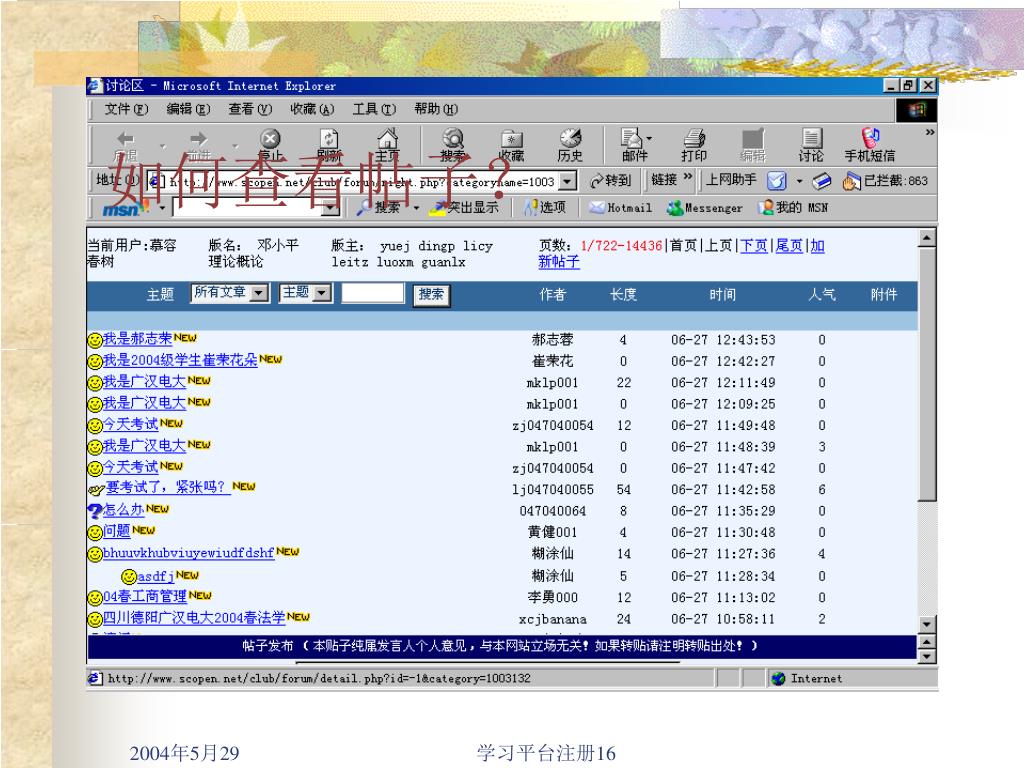The width and height of the screenshot is (1024, 768).
Task: Open the 帮助(H) menu
Action: coord(436,109)
